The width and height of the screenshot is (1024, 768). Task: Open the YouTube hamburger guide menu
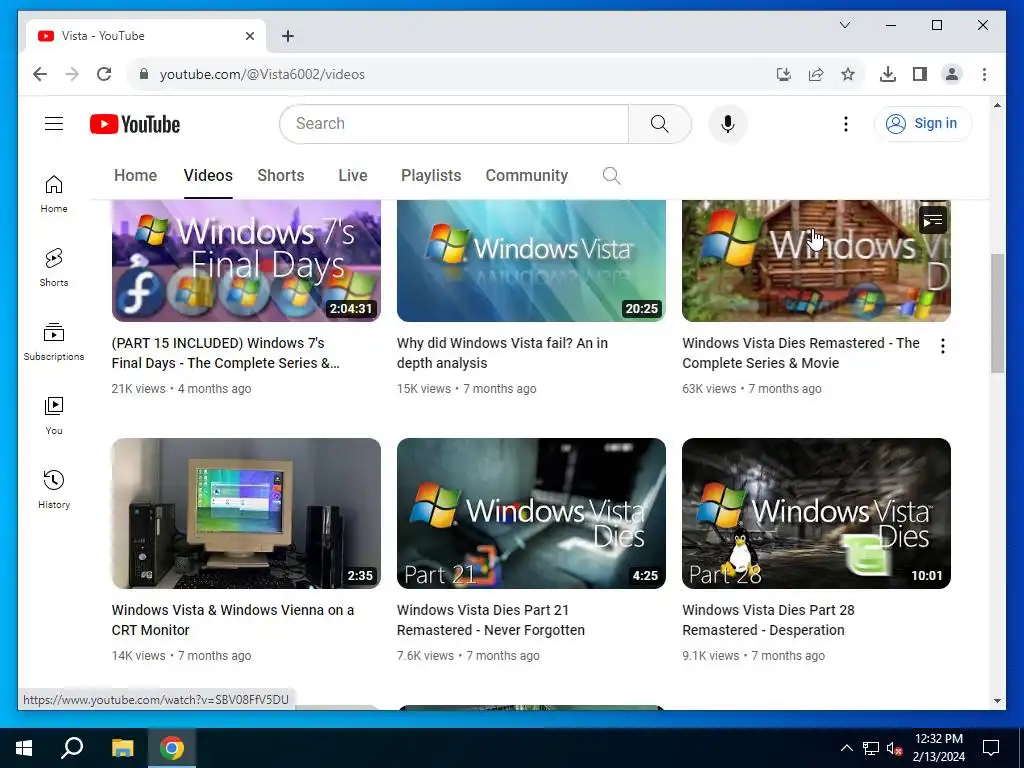click(54, 123)
